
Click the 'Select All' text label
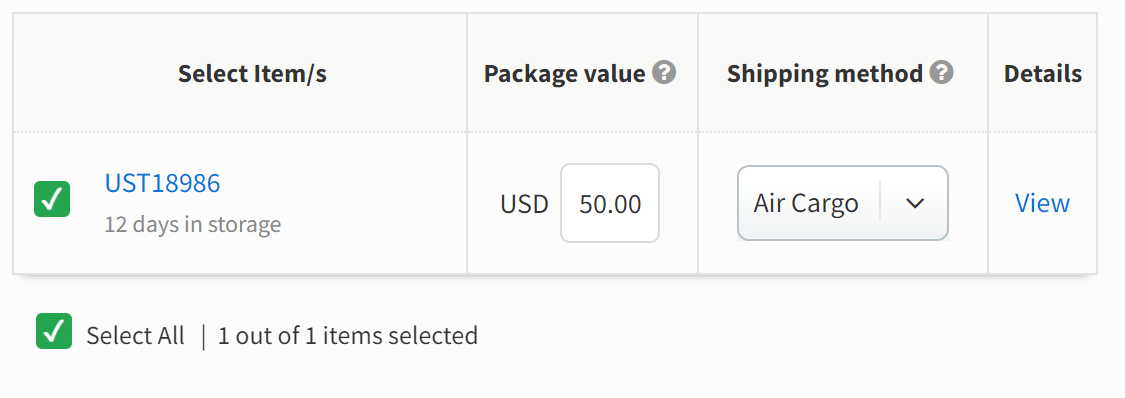point(136,336)
